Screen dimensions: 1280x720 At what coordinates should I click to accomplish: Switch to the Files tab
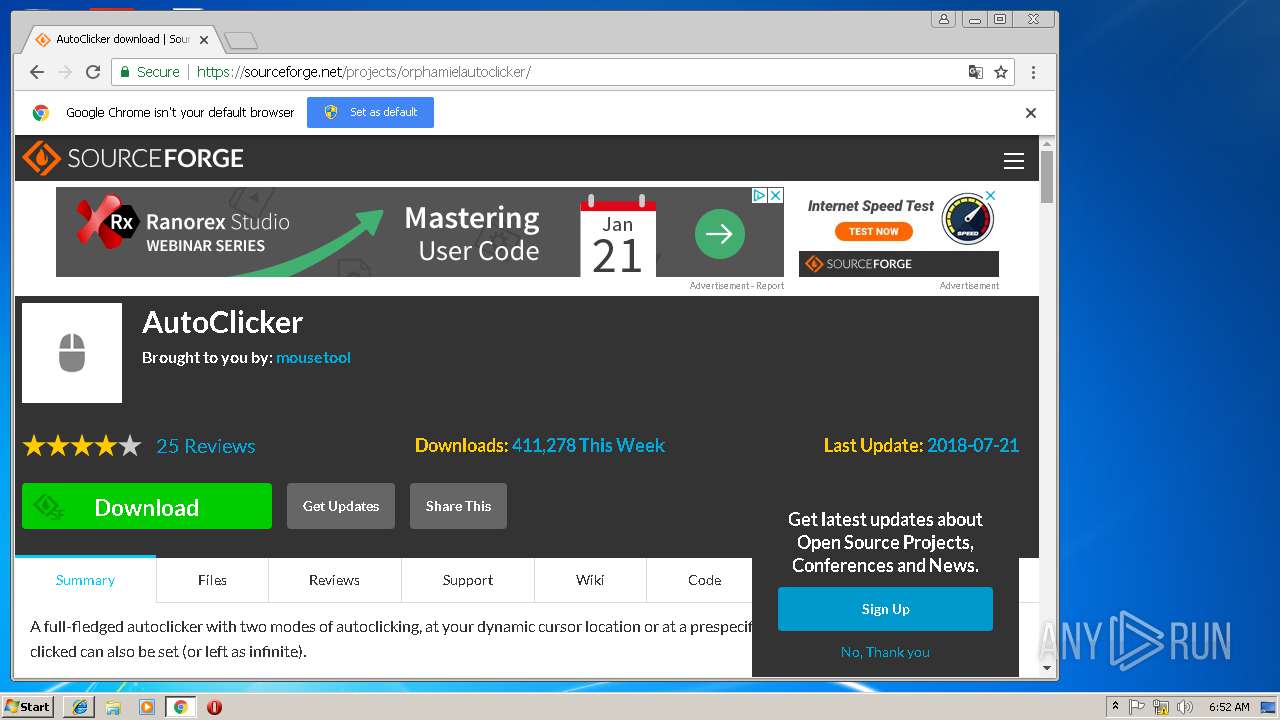point(212,580)
